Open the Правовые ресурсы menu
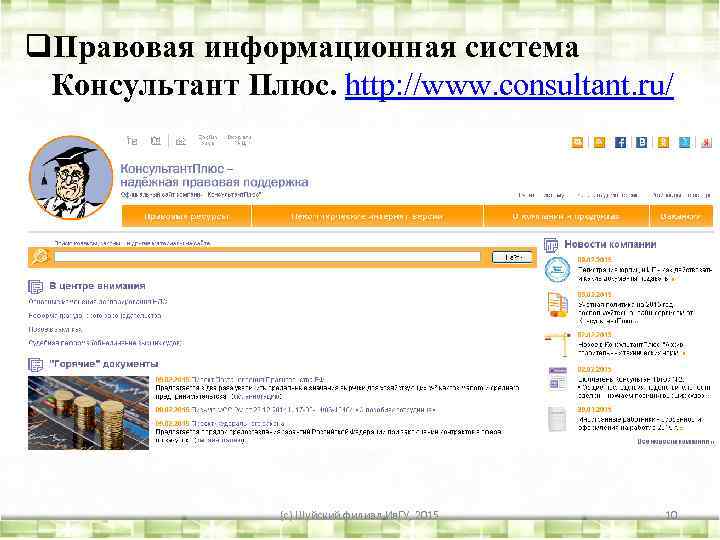This screenshot has height=540, width=720. coord(187,216)
